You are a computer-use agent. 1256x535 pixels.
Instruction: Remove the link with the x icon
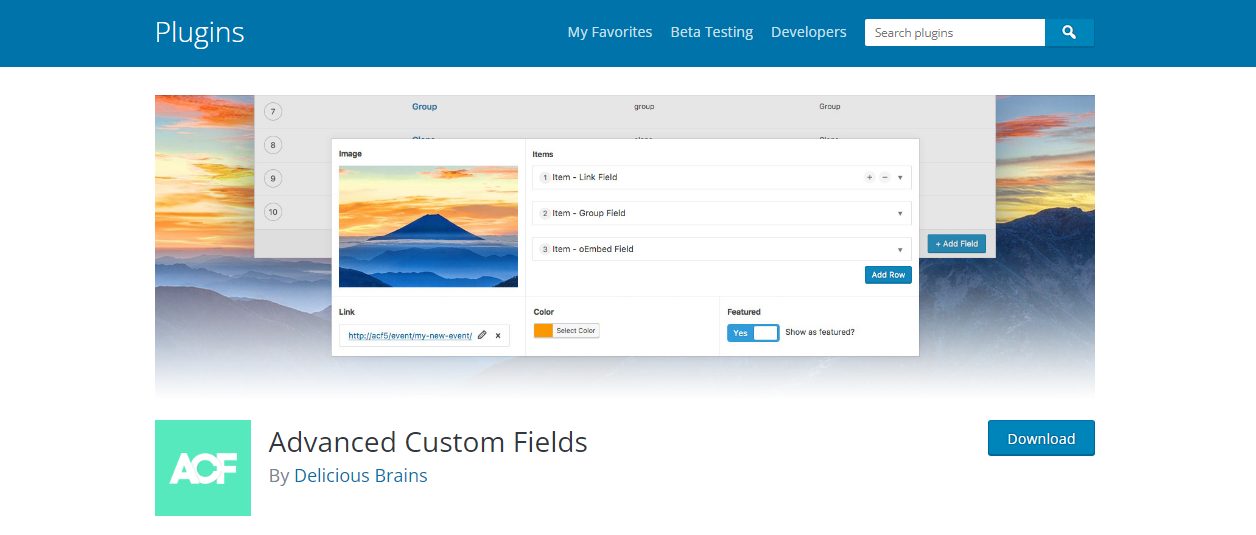click(498, 335)
